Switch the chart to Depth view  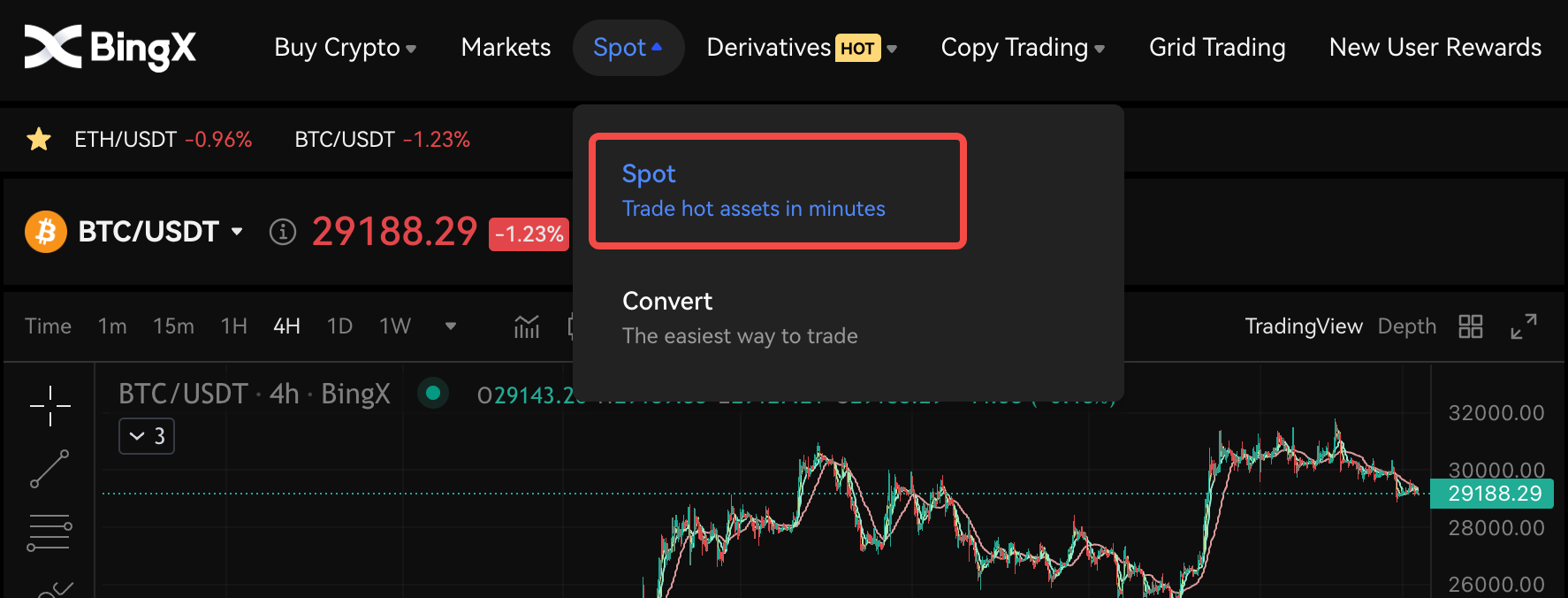pos(1406,326)
